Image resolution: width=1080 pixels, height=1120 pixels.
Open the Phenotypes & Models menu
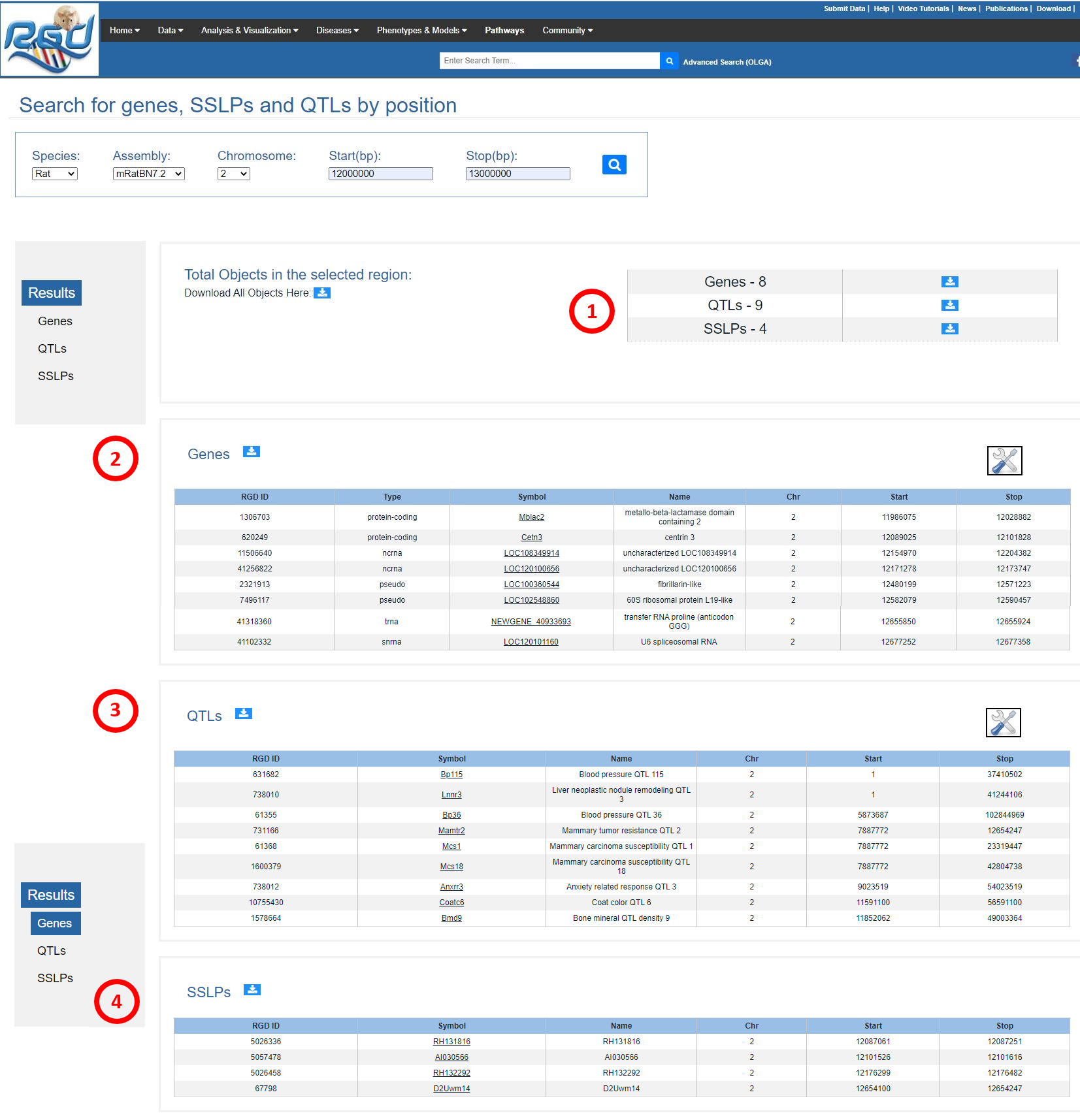click(x=421, y=30)
